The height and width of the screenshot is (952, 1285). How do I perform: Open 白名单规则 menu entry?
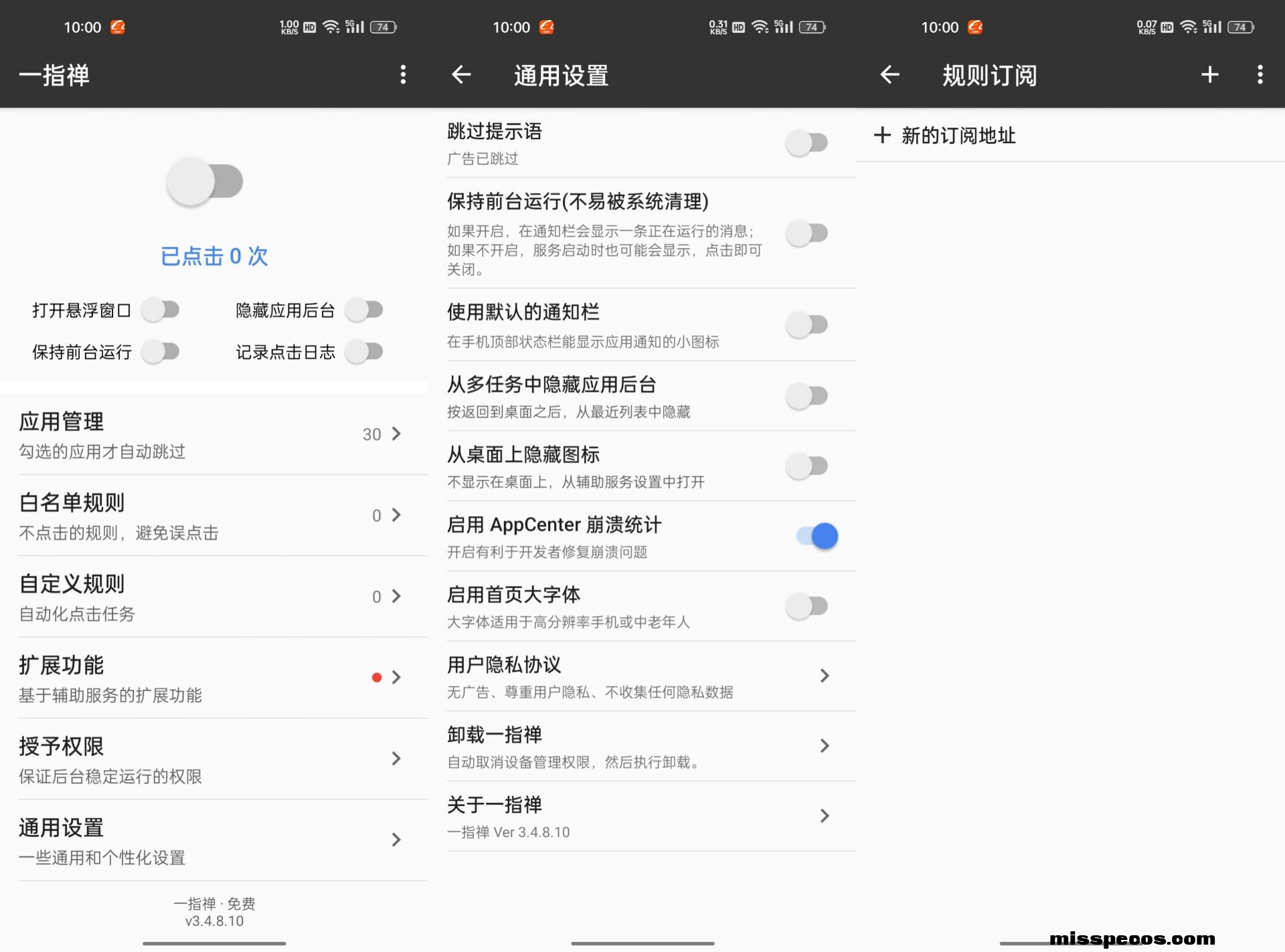[x=214, y=516]
